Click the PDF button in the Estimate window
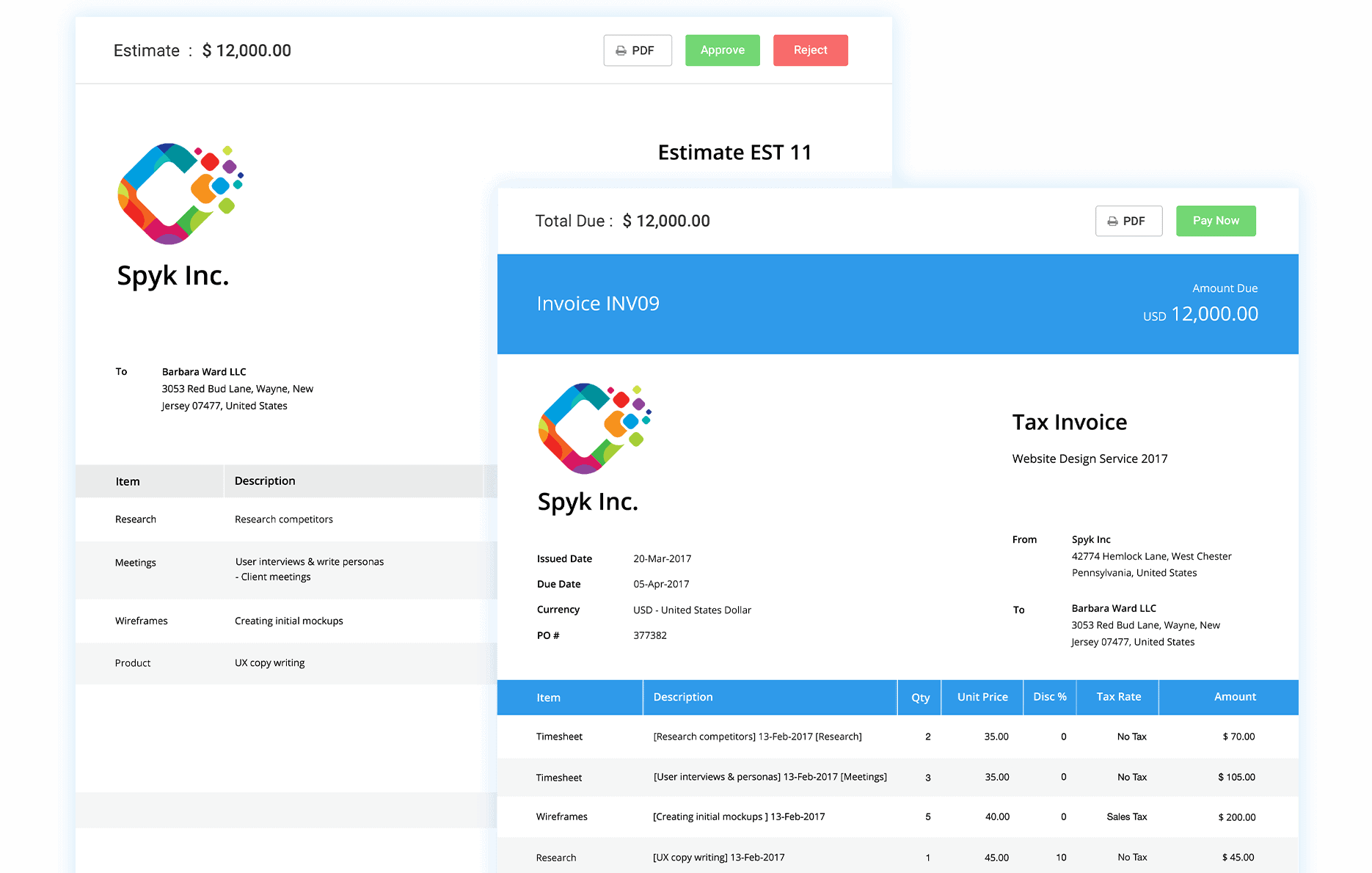The height and width of the screenshot is (873, 1372). [638, 51]
